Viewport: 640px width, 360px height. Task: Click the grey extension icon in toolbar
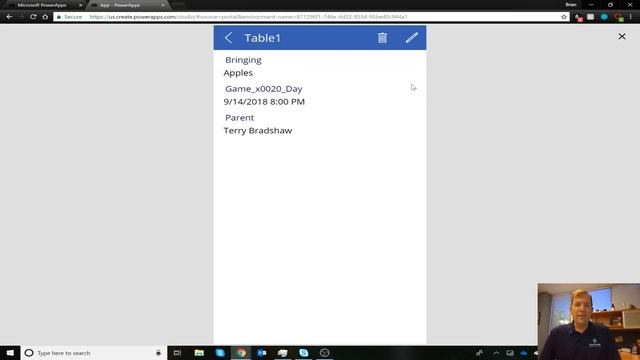pos(591,17)
